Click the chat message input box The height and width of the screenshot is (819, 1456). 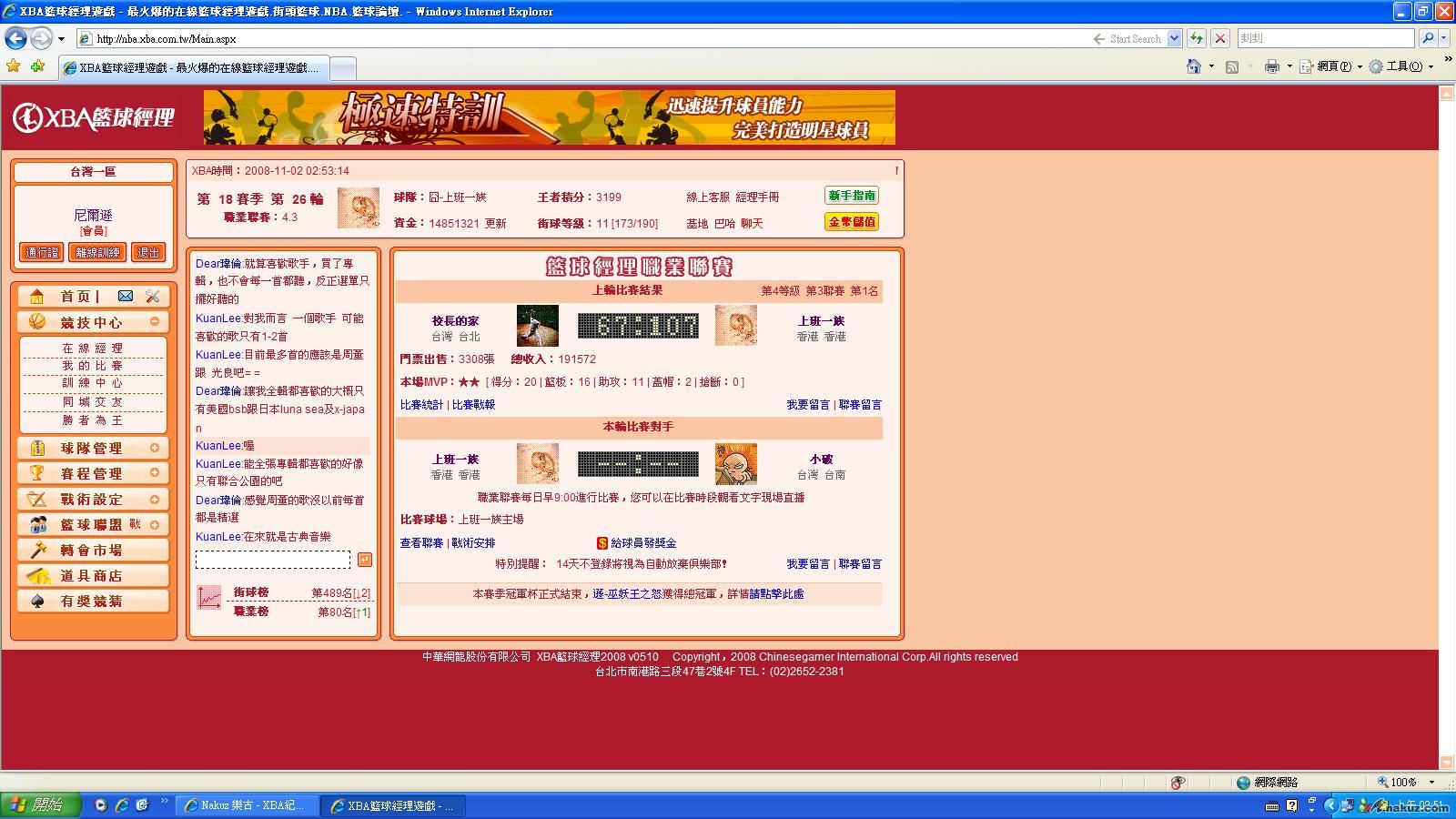pos(272,560)
